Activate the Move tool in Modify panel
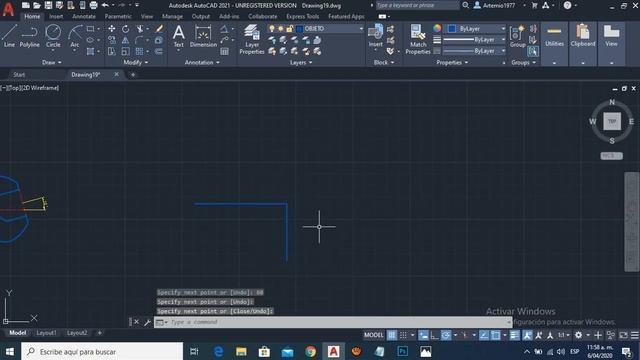 pyautogui.click(x=111, y=29)
